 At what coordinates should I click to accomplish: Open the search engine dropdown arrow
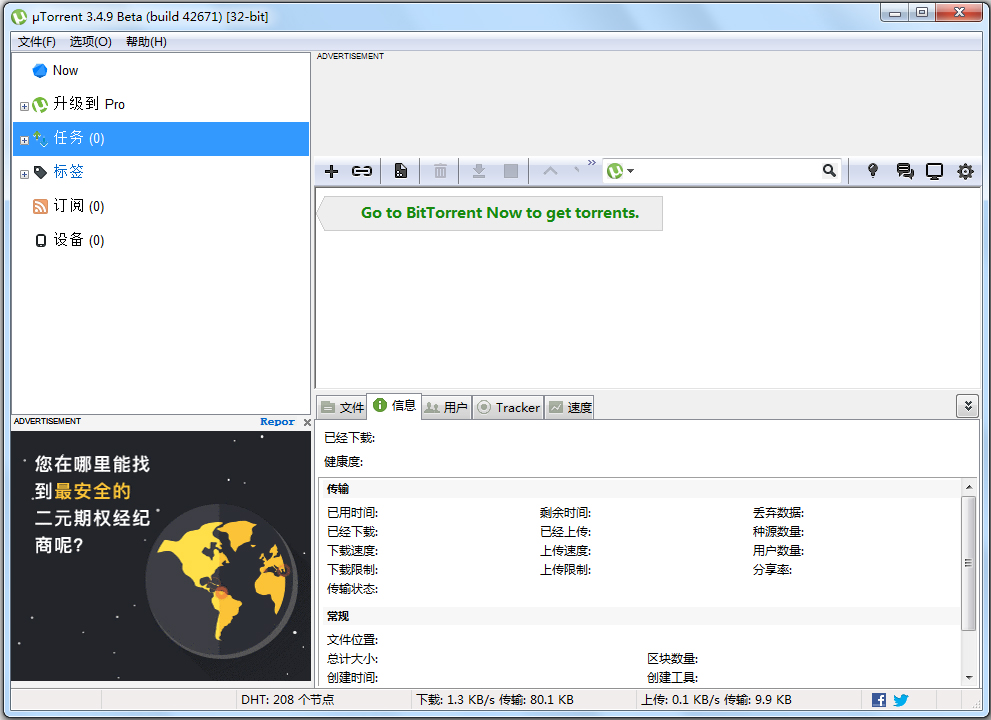point(631,171)
